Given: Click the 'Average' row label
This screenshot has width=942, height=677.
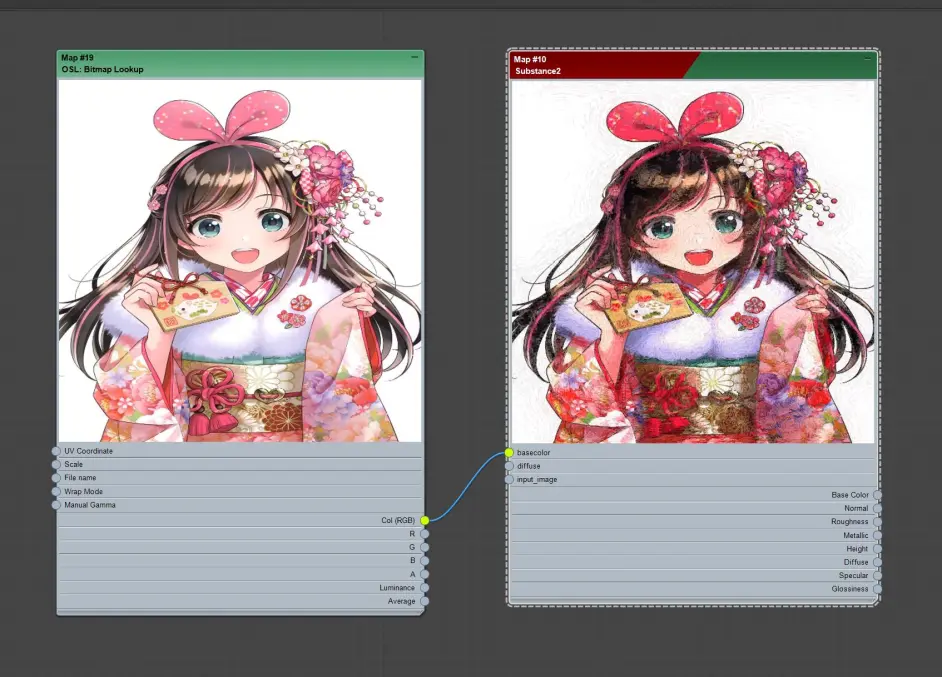Looking at the screenshot, I should 401,601.
